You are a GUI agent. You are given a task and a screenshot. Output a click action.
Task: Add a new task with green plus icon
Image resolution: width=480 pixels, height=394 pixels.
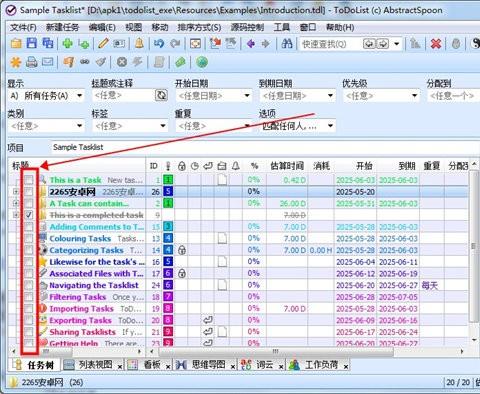click(x=68, y=44)
